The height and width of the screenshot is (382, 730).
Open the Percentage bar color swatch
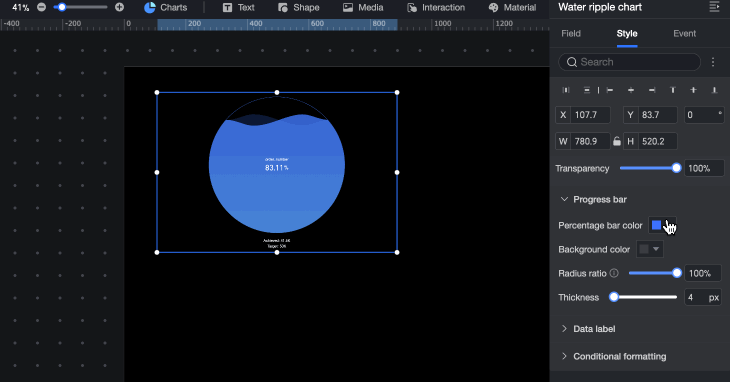click(x=656, y=225)
